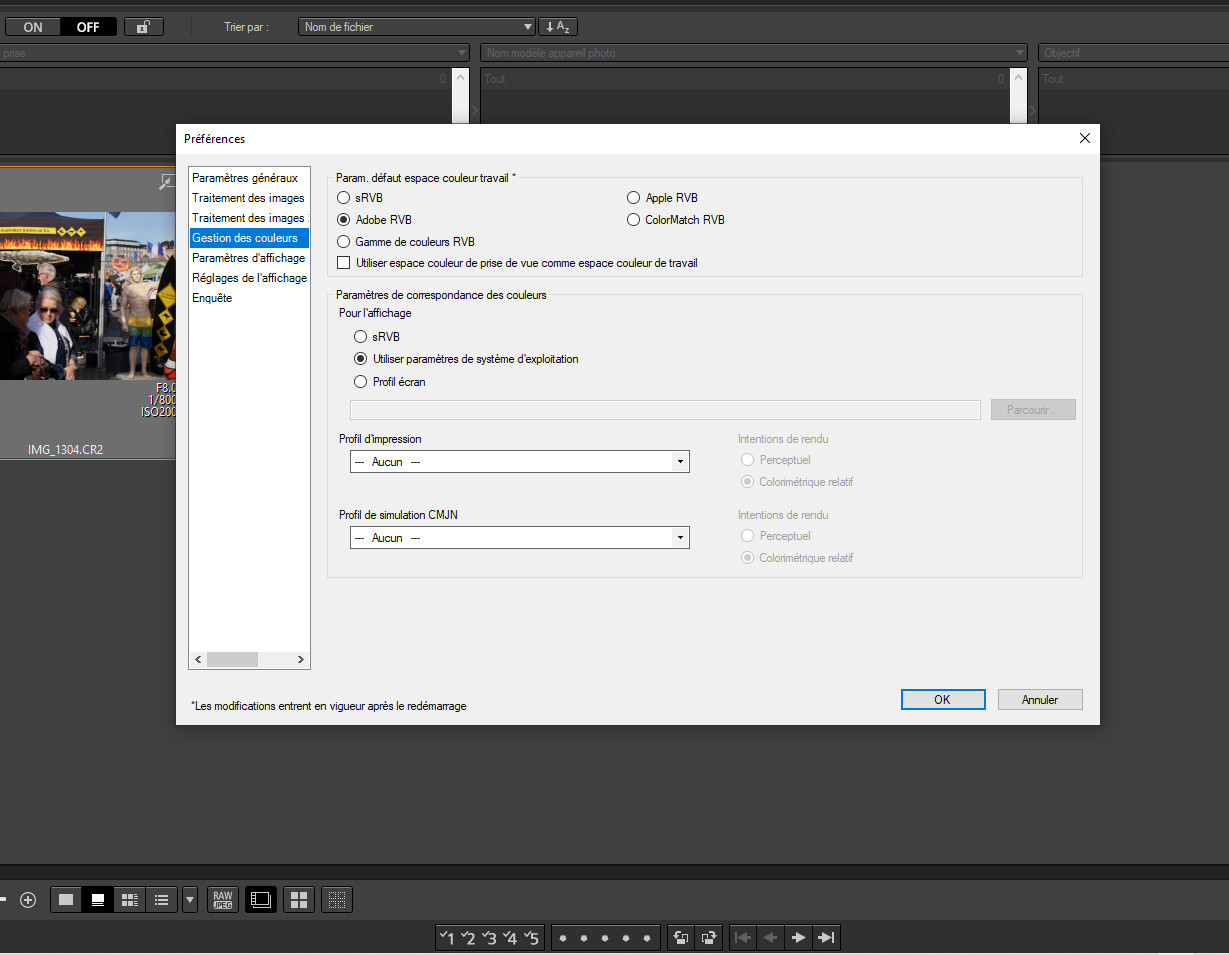The width and height of the screenshot is (1229, 955).
Task: Open Profil de simulation CMJN dropdown
Action: point(519,538)
